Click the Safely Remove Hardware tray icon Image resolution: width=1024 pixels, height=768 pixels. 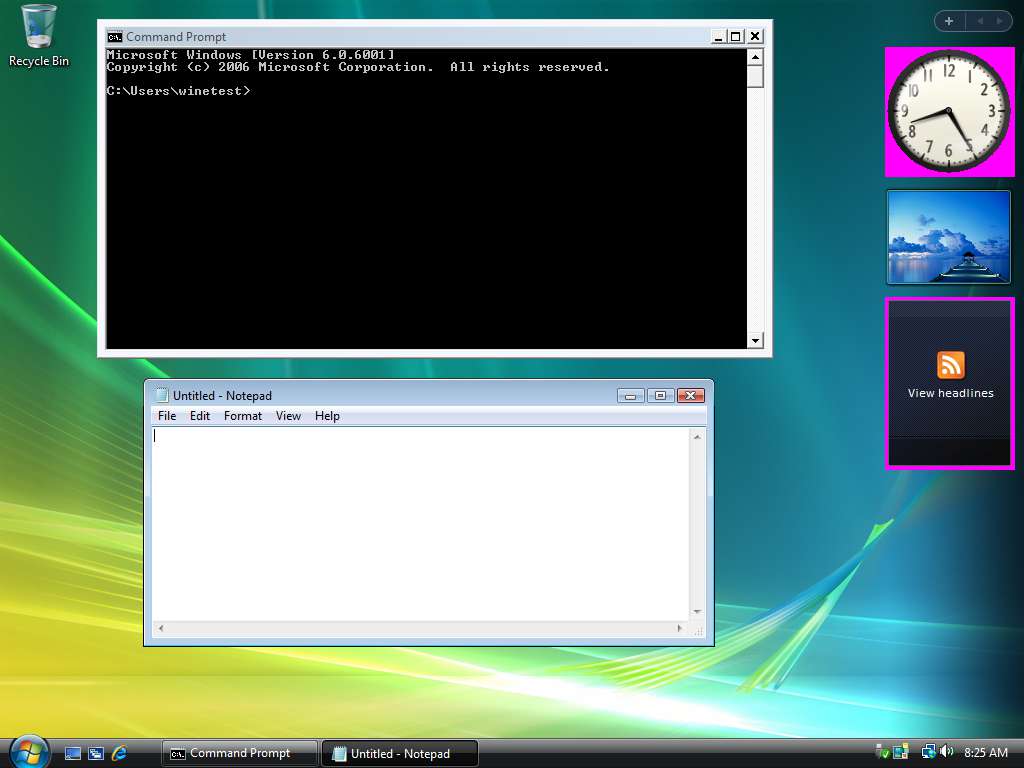click(x=883, y=752)
